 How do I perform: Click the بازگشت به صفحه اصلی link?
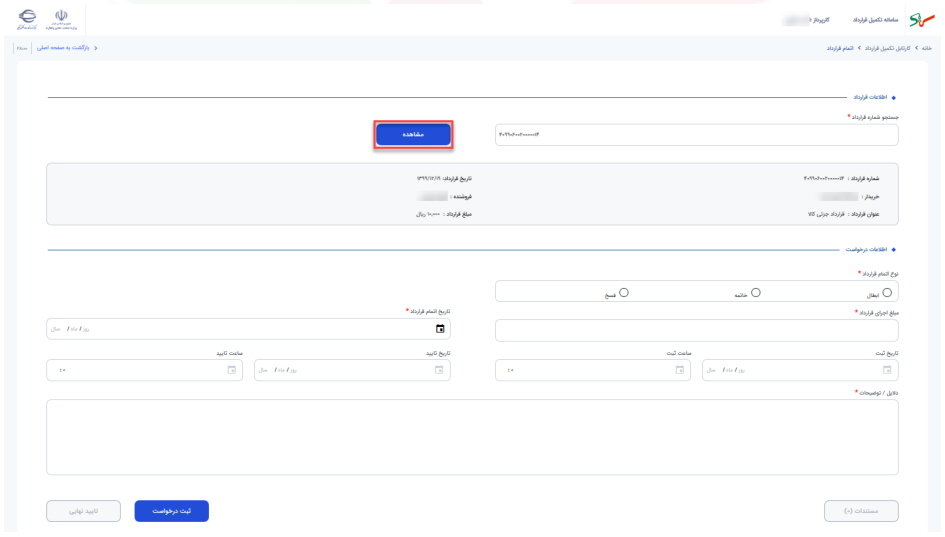pyautogui.click(x=63, y=48)
